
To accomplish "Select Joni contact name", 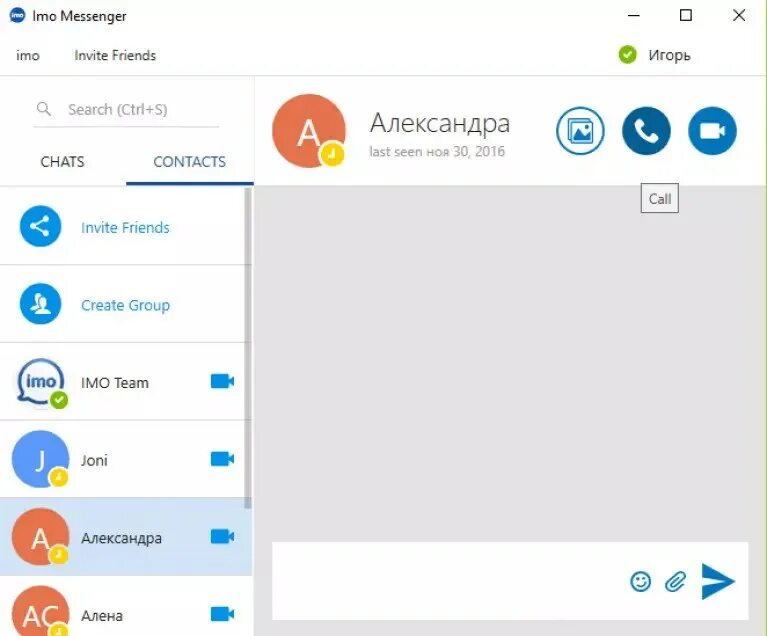I will pyautogui.click(x=94, y=460).
